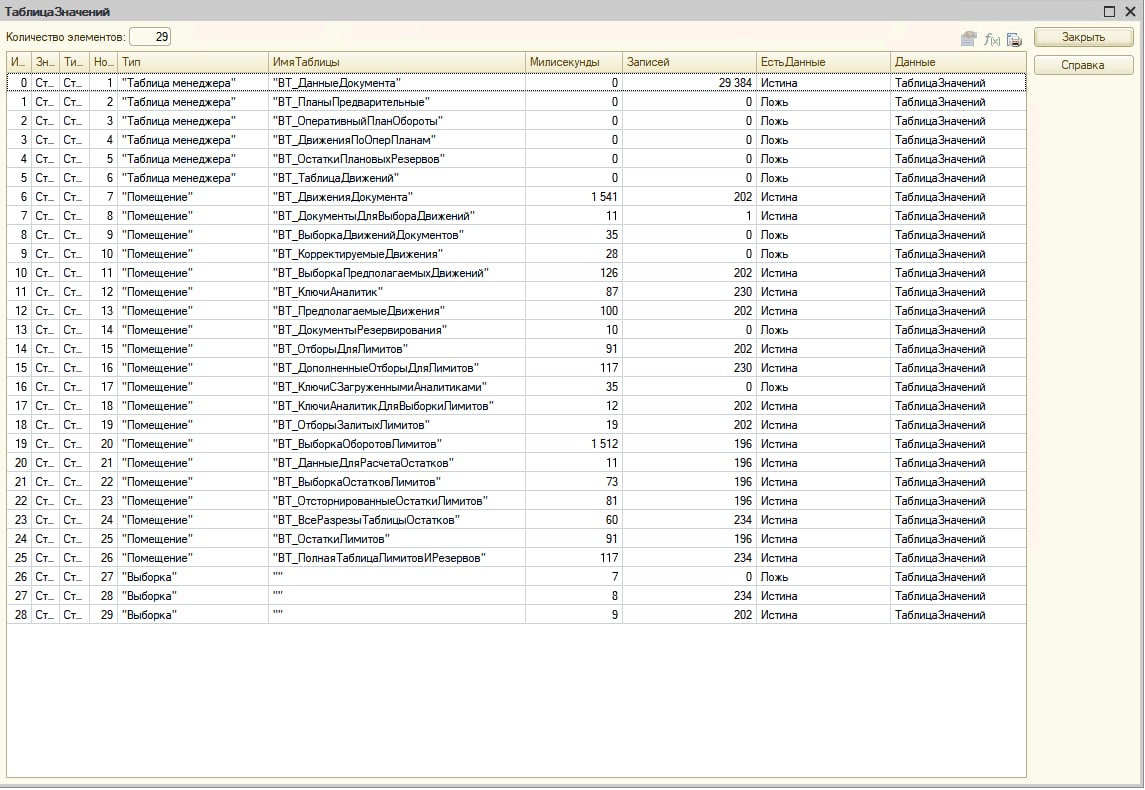Select the "ВТ_ДанныеДокумента" cell
The width and height of the screenshot is (1145, 790).
coord(397,83)
